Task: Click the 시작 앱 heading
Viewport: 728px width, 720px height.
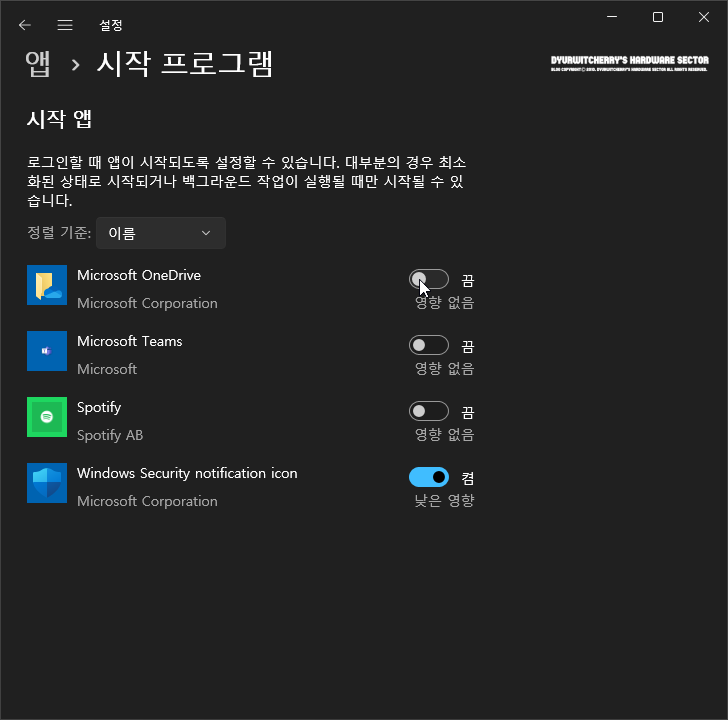Action: (x=59, y=119)
